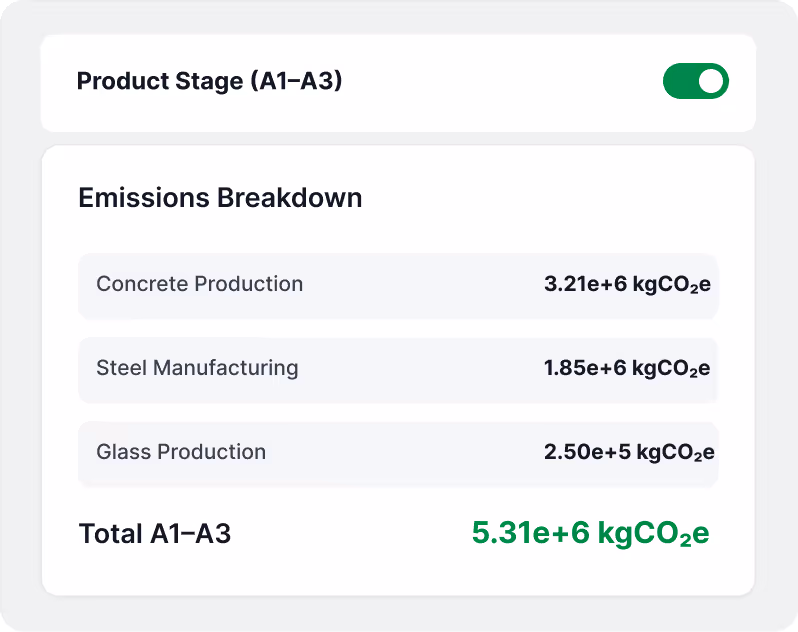Click the white knob of the Product Stage switch
This screenshot has height=632, width=798.
(710, 82)
